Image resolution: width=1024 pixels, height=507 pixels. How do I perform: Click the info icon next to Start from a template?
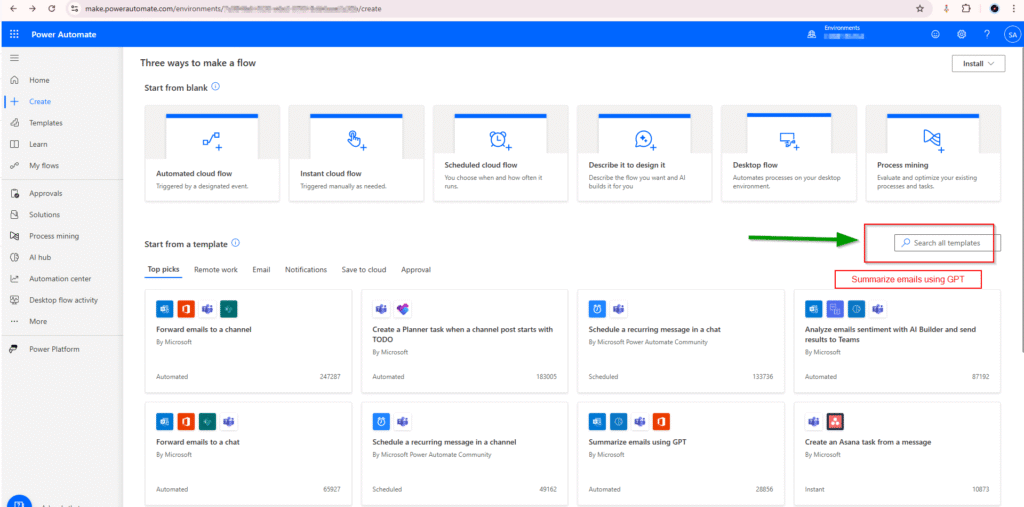(x=236, y=243)
